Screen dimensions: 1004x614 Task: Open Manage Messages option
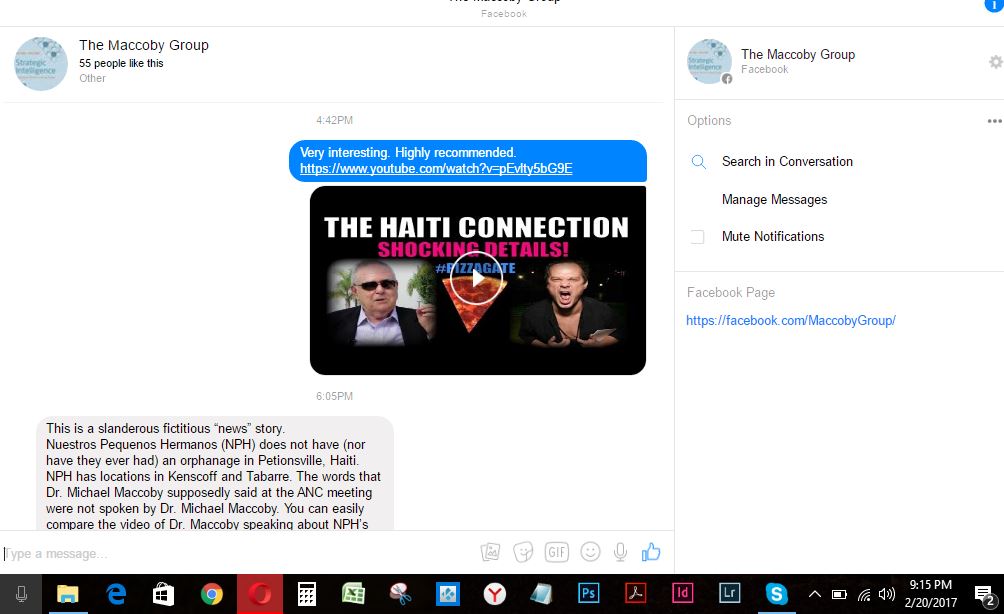pos(774,200)
